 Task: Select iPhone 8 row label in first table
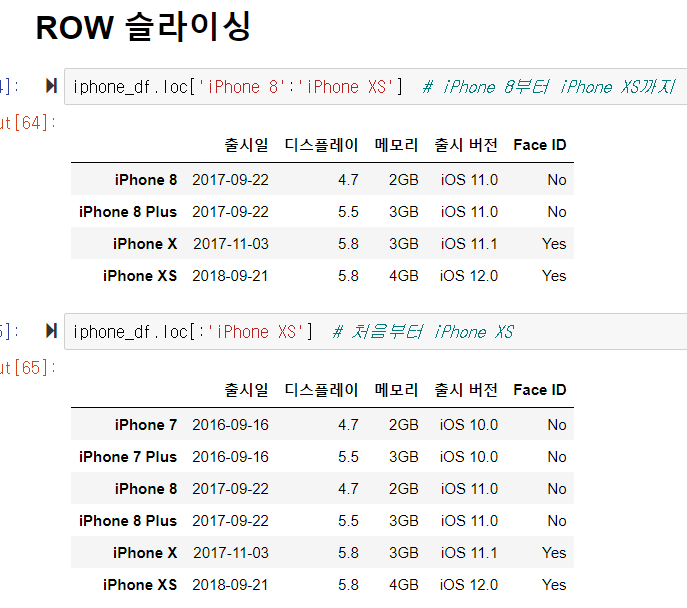[x=146, y=180]
